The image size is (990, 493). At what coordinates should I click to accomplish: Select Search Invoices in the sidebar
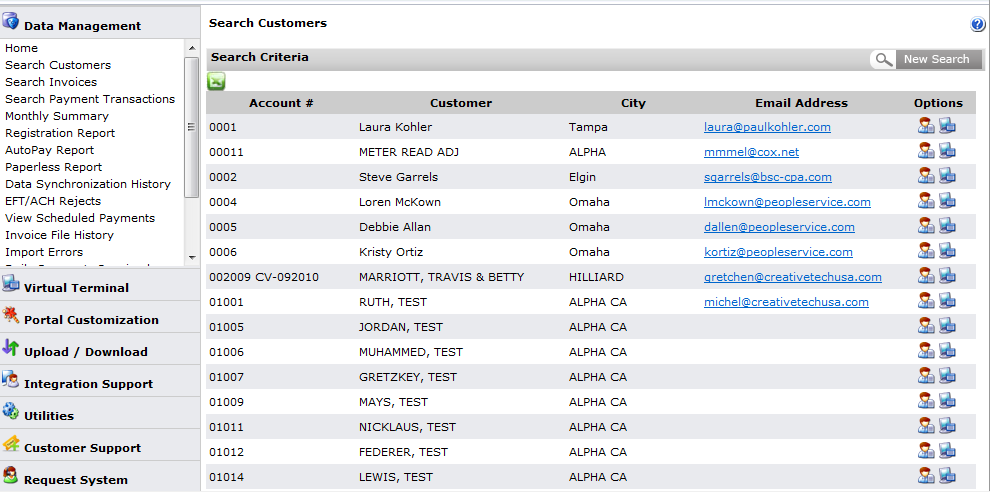[x=51, y=82]
